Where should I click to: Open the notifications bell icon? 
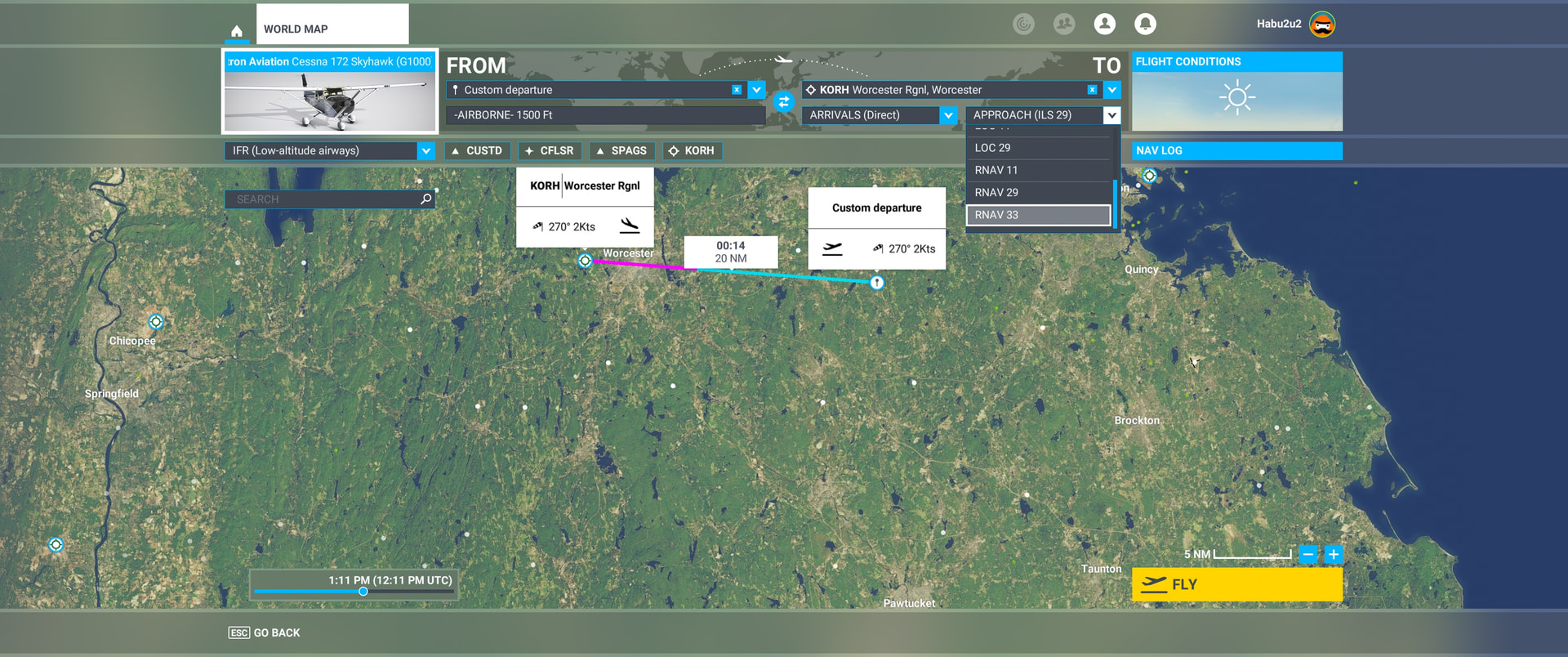pos(1145,24)
